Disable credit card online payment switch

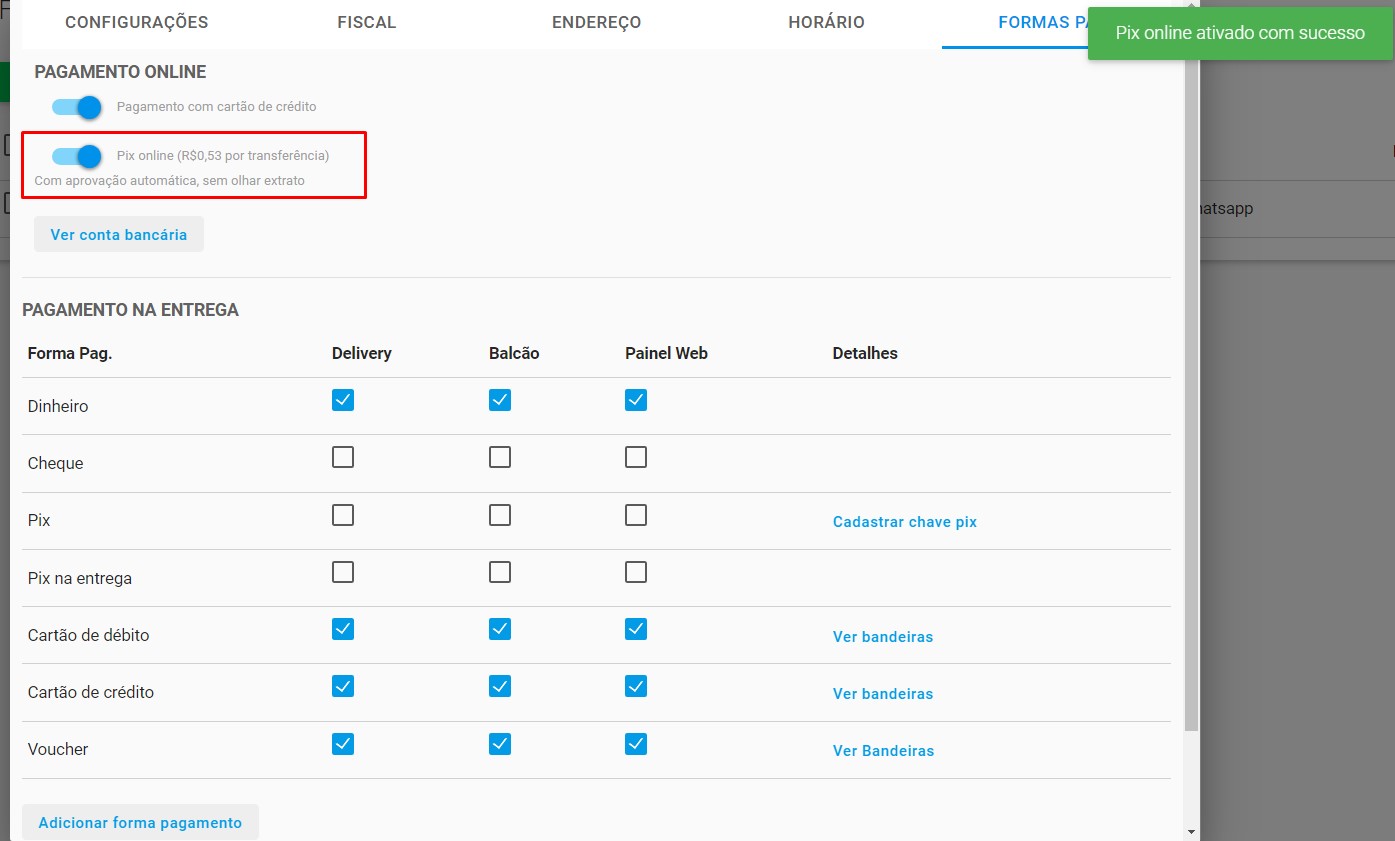coord(77,107)
